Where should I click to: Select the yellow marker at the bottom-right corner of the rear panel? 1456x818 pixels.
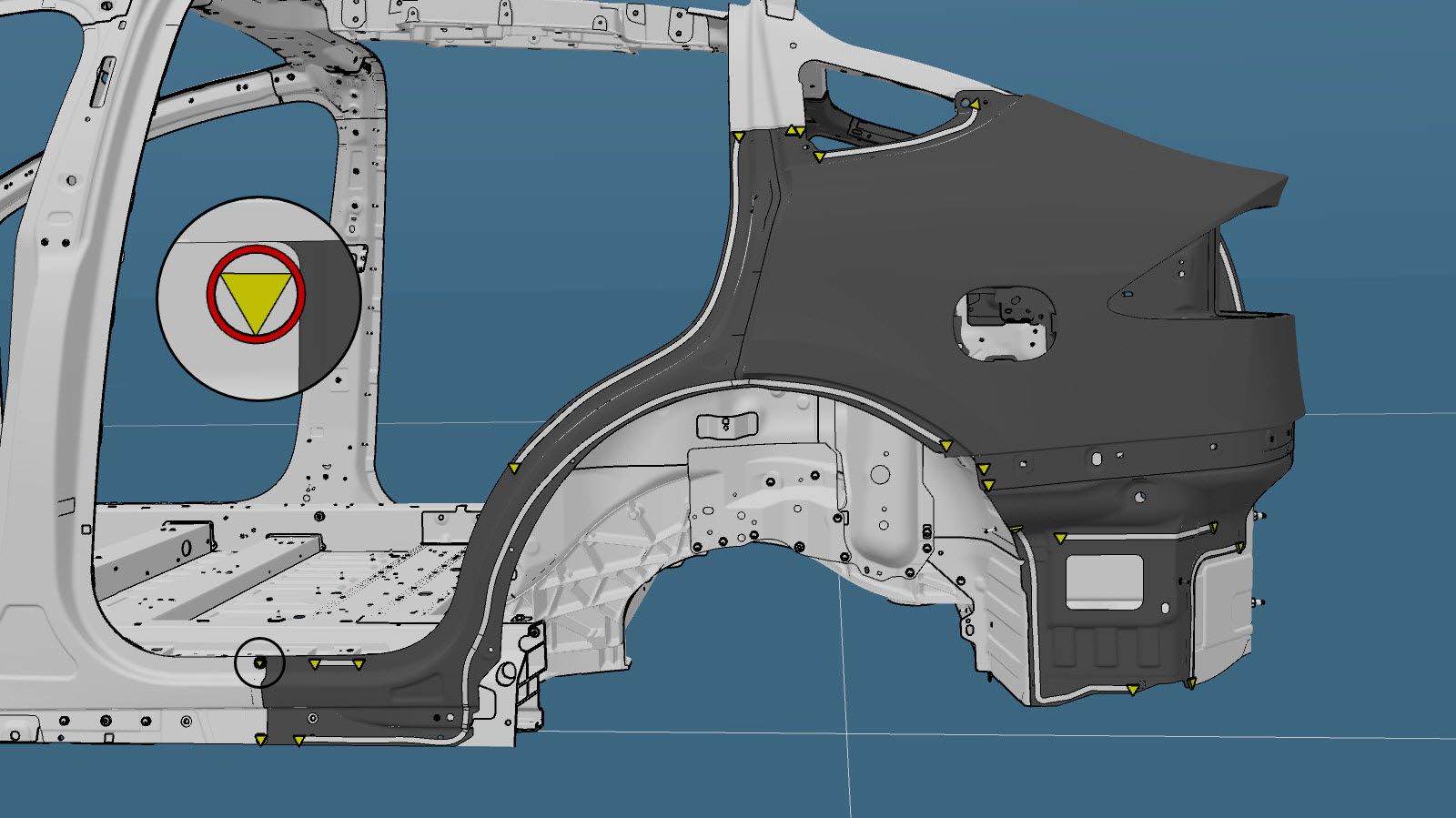pos(1191,683)
